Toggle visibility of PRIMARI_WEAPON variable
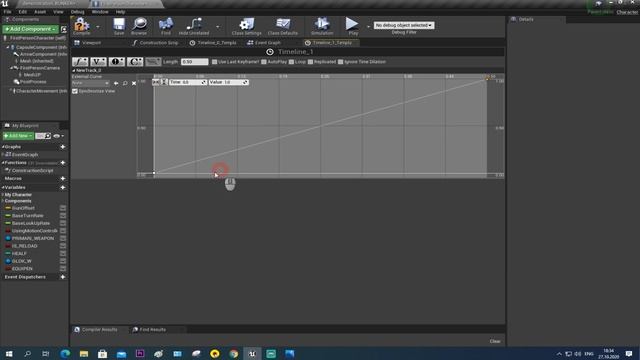Image resolution: width=640 pixels, height=360 pixels. [63, 238]
